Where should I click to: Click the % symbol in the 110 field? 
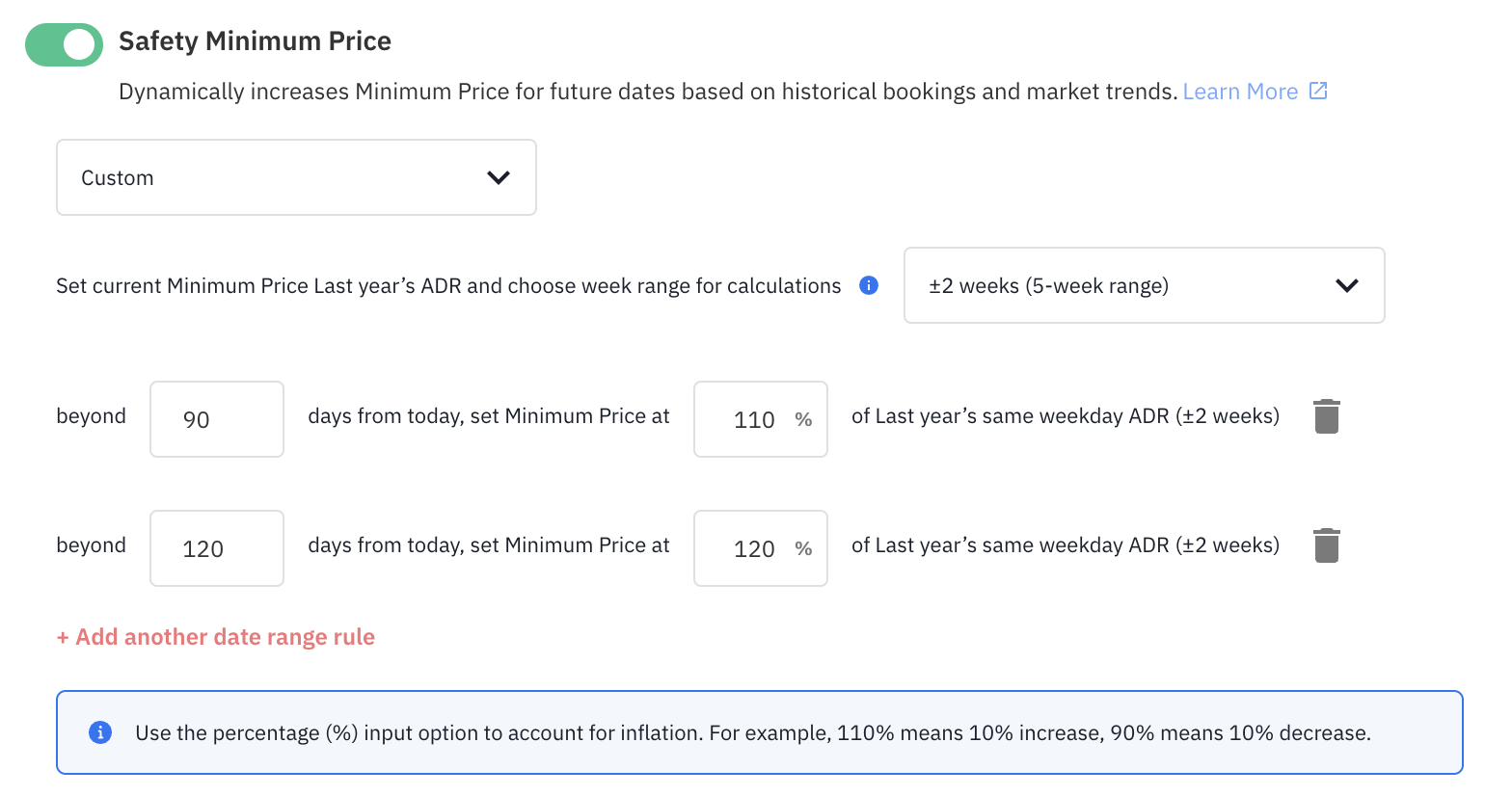(x=803, y=419)
